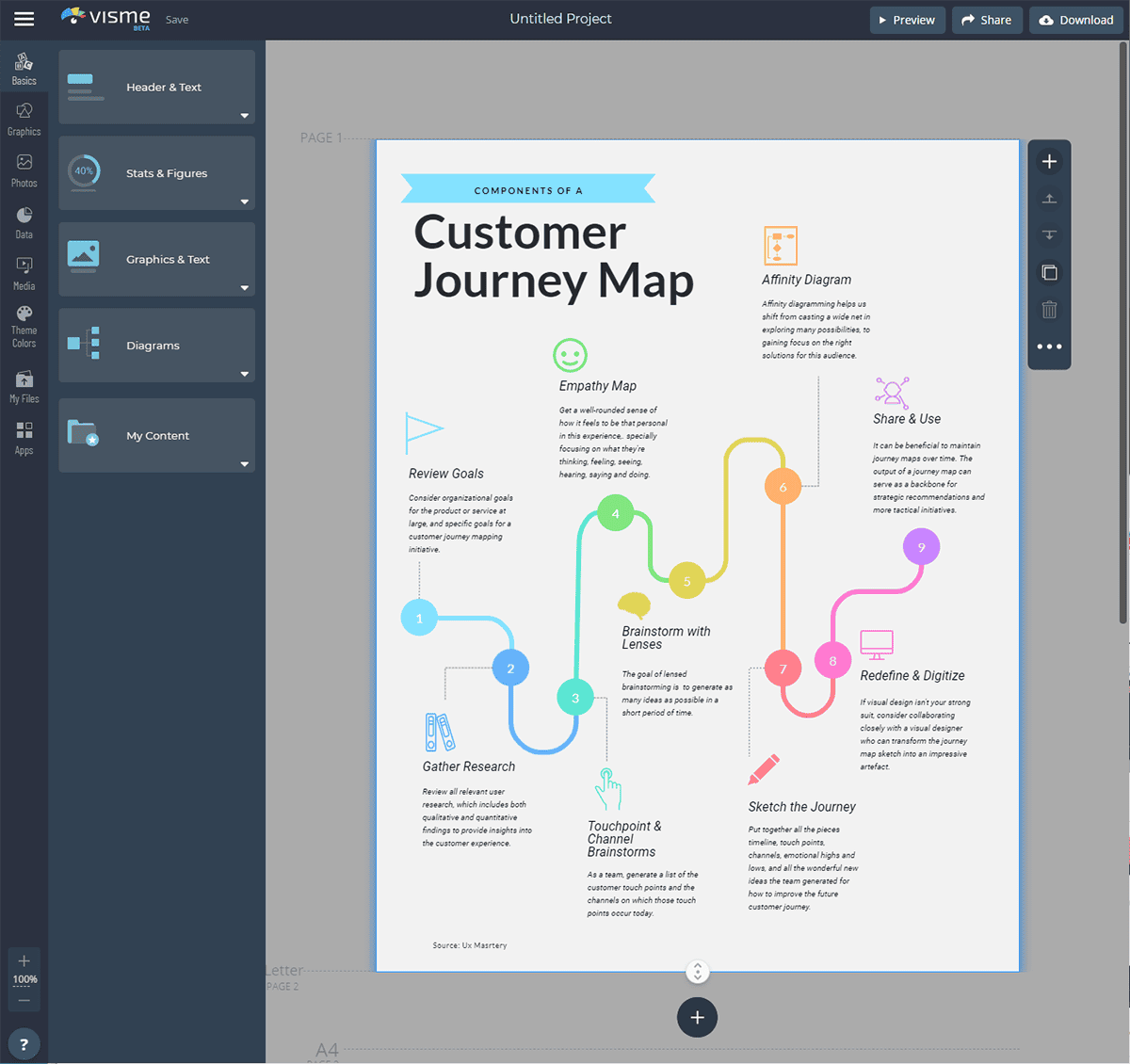
Task: Expand the Diagrams section
Action: tap(244, 374)
